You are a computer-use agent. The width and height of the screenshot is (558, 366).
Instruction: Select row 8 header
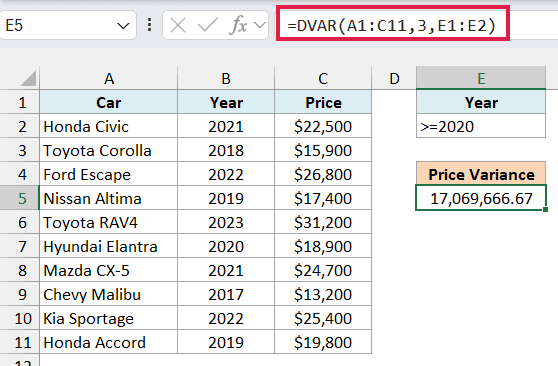click(x=20, y=270)
